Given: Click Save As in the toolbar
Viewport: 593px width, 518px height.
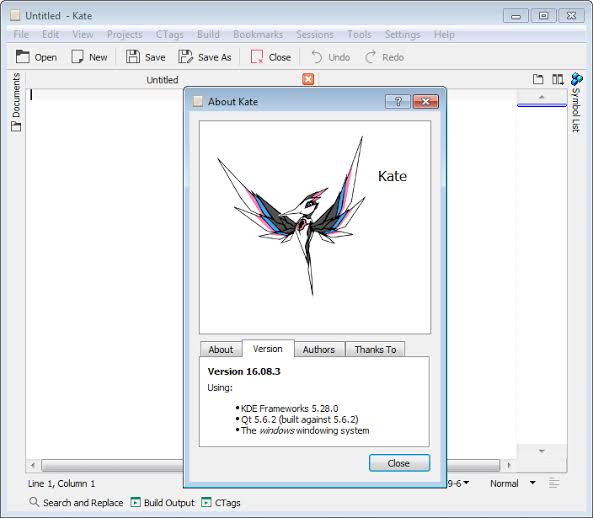Looking at the screenshot, I should 205,57.
